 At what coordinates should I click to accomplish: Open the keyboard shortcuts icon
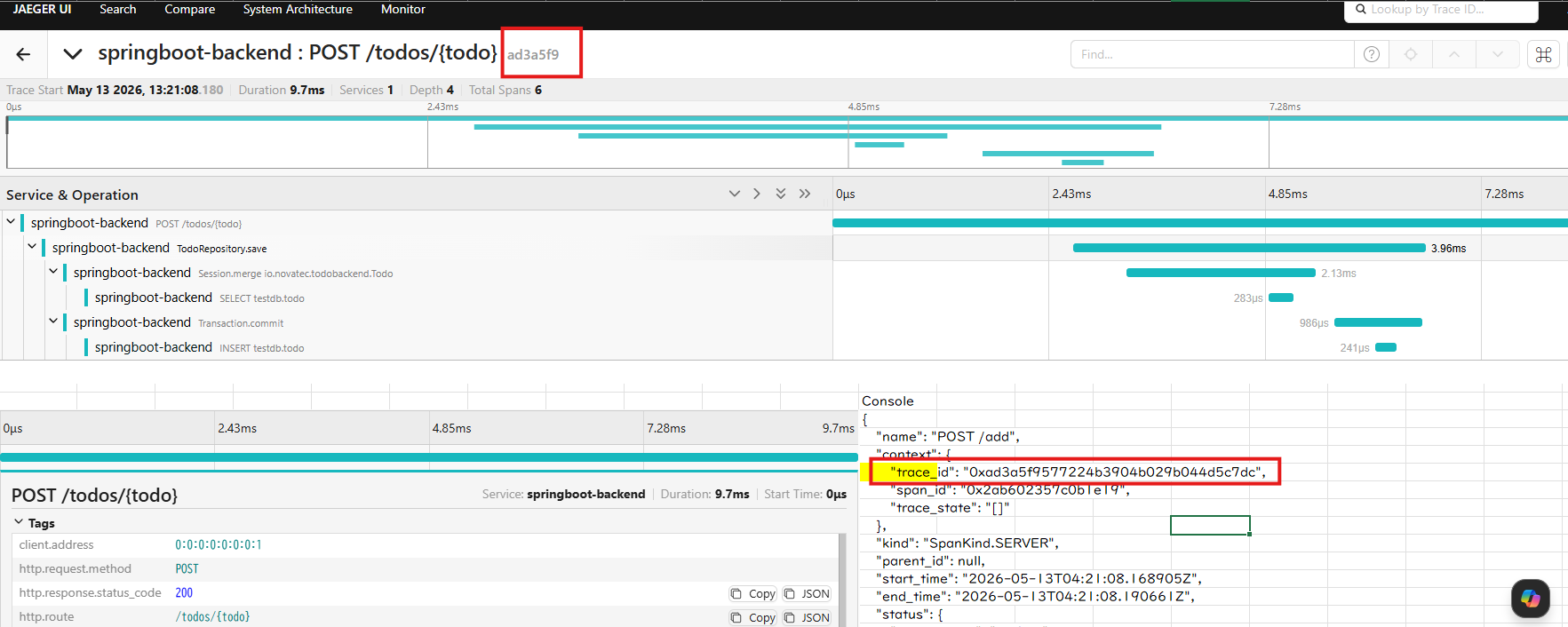tap(1544, 54)
